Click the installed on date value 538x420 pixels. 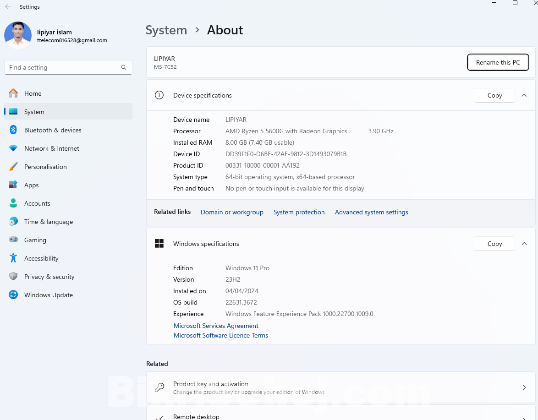pos(242,291)
